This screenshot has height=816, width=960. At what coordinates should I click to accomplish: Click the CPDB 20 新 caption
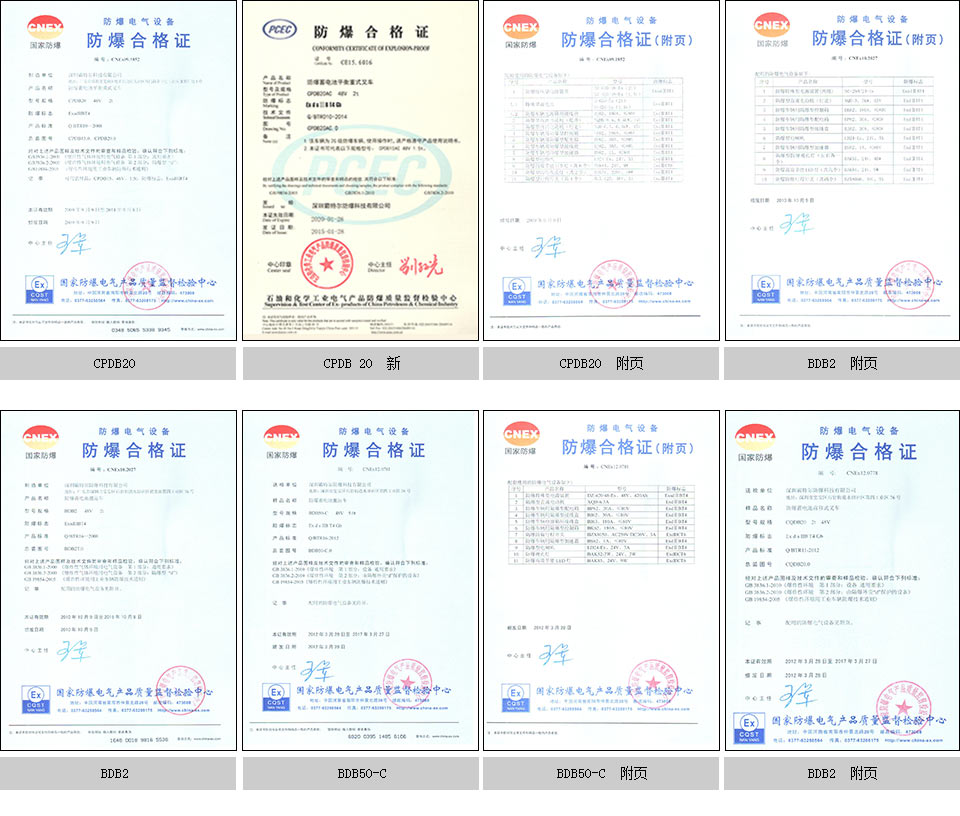[x=359, y=364]
